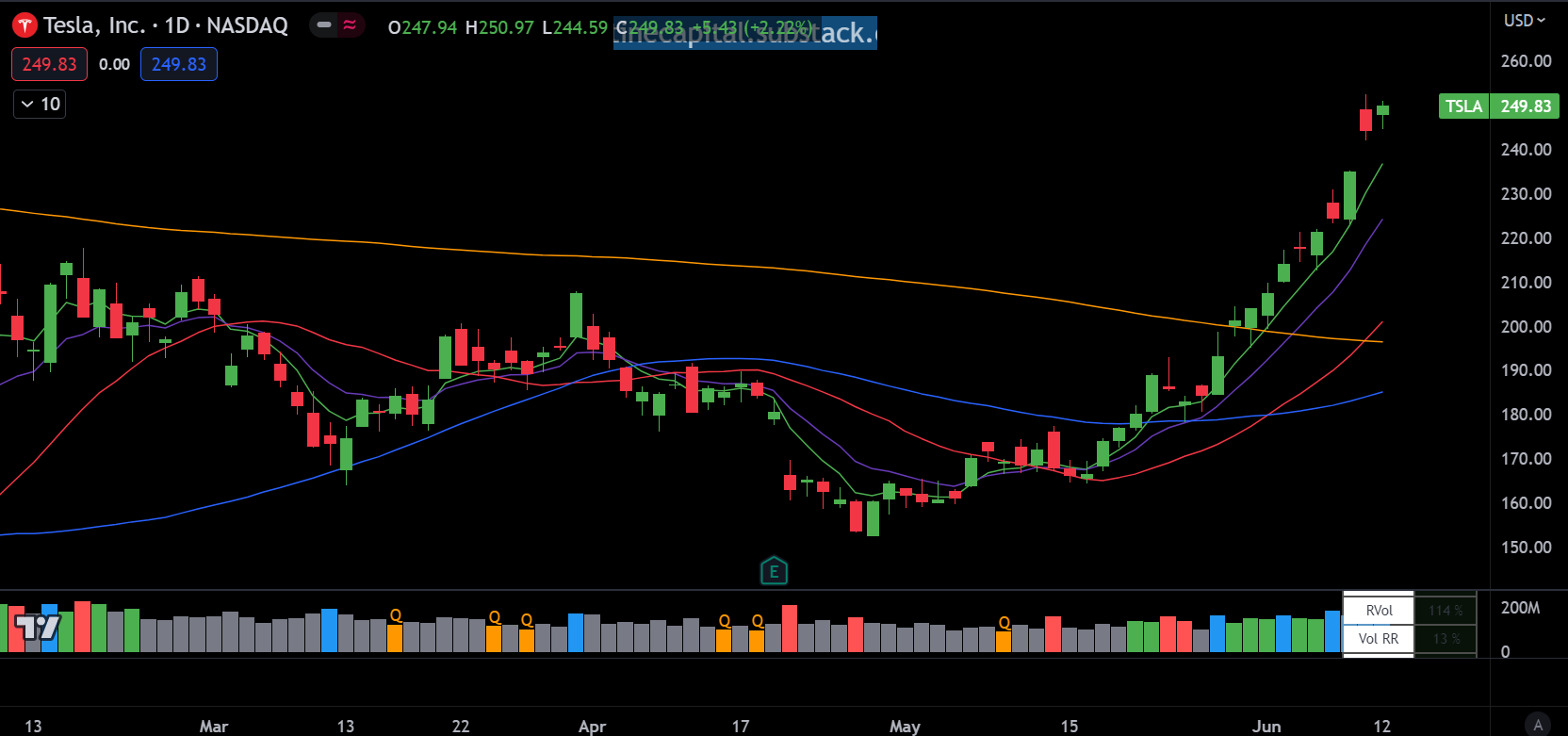The image size is (1568, 736).
Task: Click the 180.00 price axis label
Action: [x=1526, y=414]
